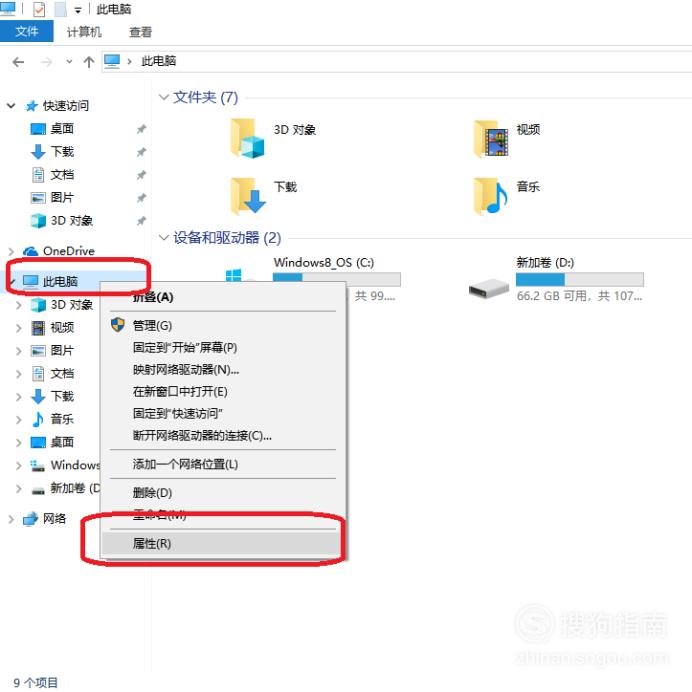Screen dimensions: 692x692
Task: Click the OneDrive cloud icon in sidebar
Action: [x=30, y=251]
